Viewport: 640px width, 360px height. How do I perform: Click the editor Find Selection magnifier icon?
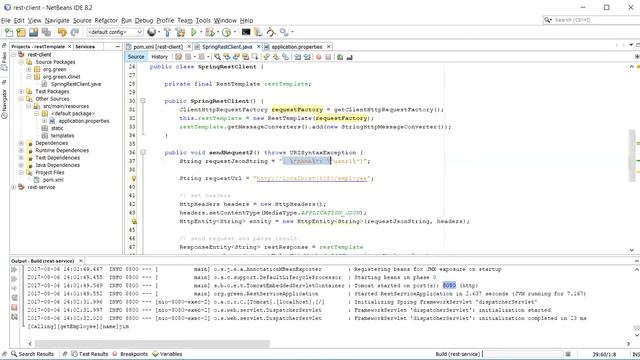pos(218,57)
